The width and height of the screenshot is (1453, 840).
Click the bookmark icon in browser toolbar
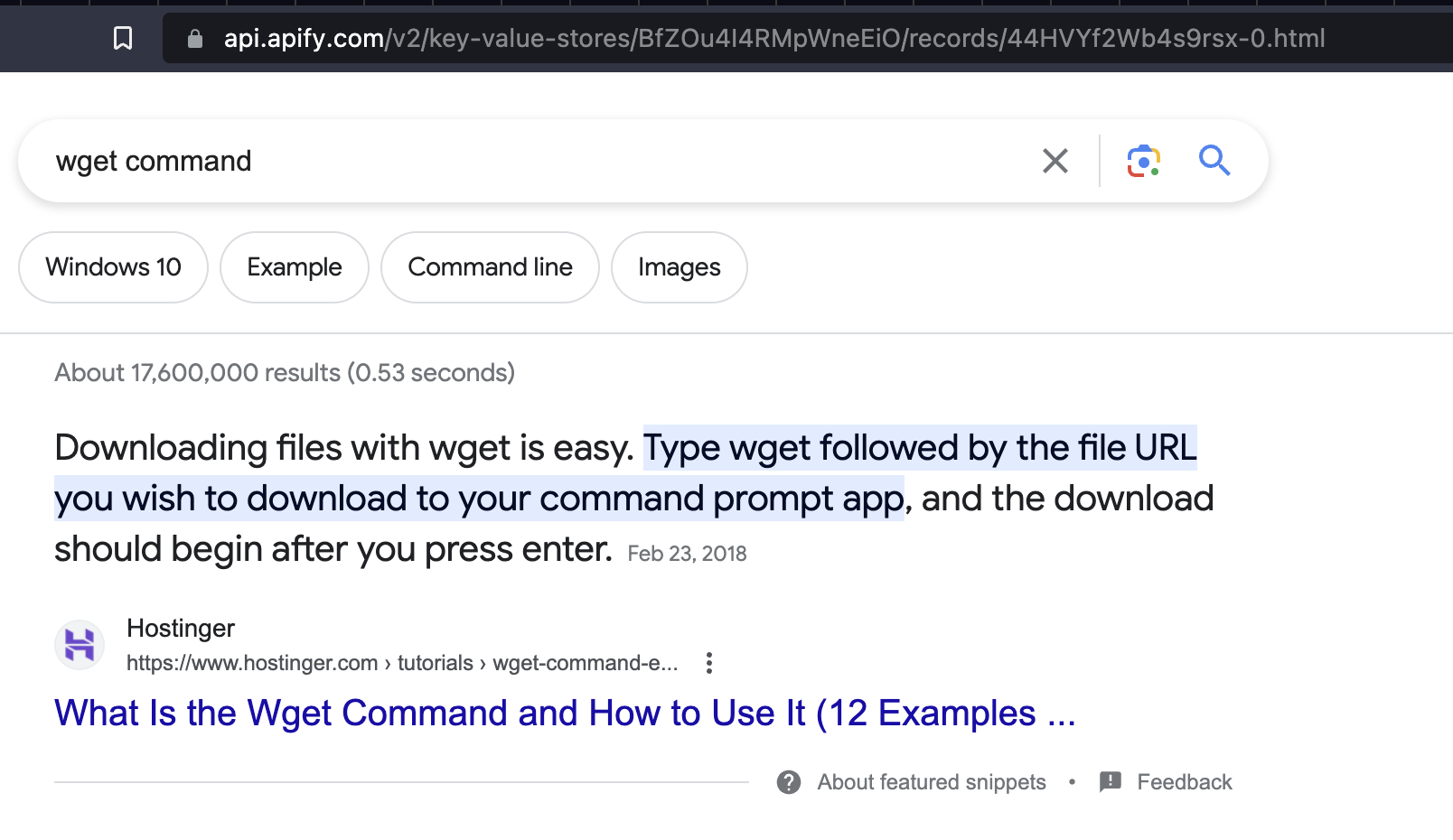[x=123, y=38]
